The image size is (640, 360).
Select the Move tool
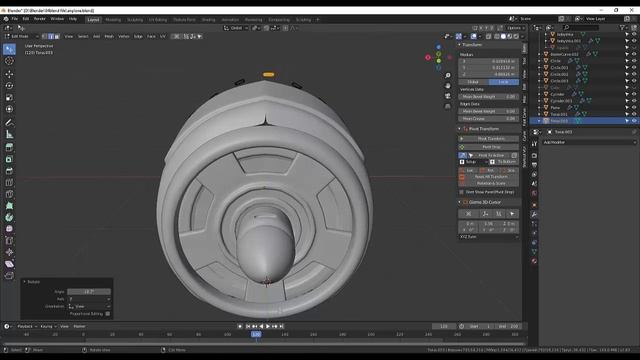point(9,74)
